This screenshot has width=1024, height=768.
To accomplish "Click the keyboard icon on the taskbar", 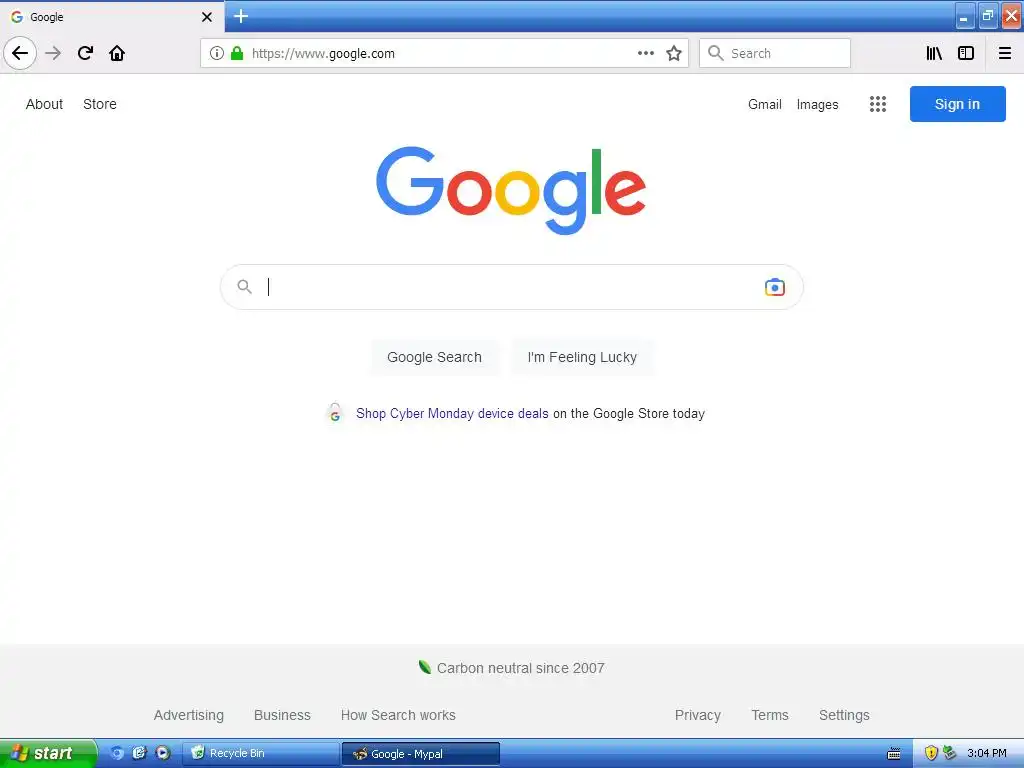I will click(x=894, y=754).
